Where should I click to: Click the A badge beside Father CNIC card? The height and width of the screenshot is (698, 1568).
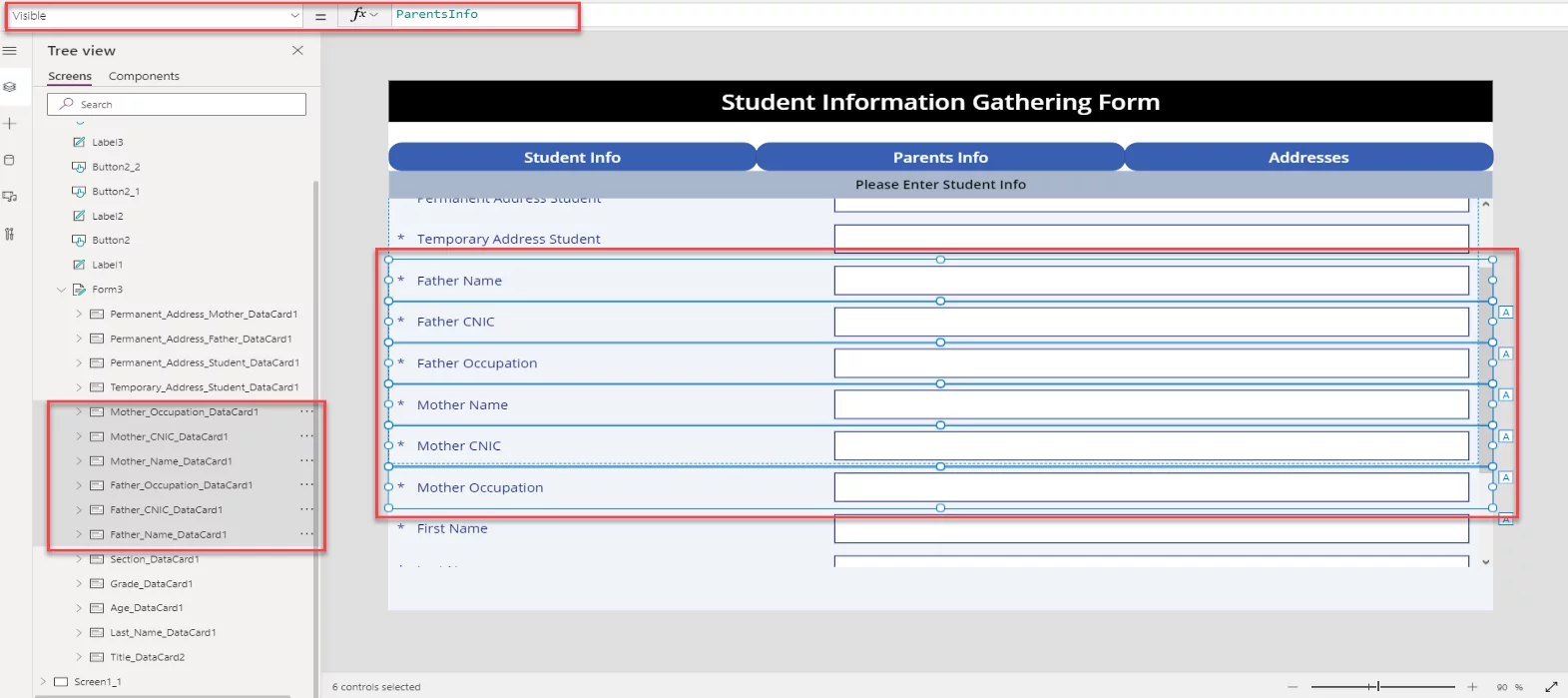[1506, 353]
